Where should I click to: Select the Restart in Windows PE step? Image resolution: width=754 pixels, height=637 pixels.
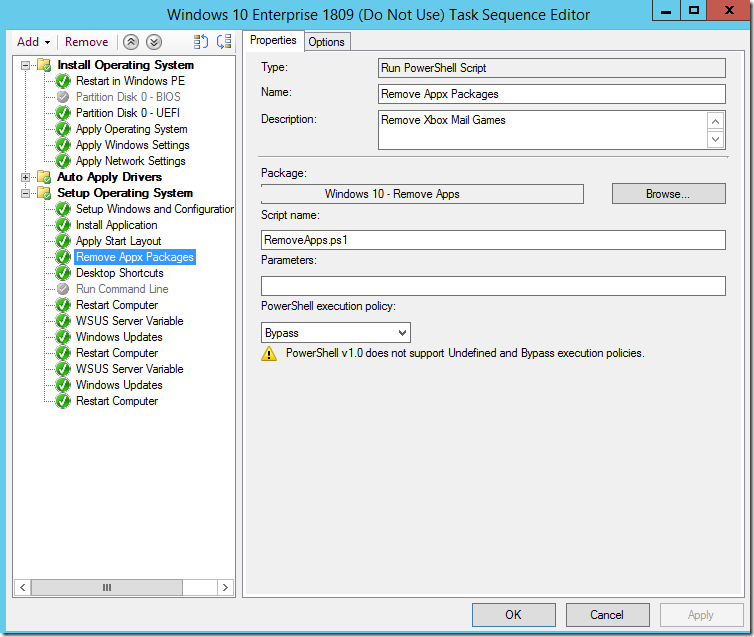(130, 81)
